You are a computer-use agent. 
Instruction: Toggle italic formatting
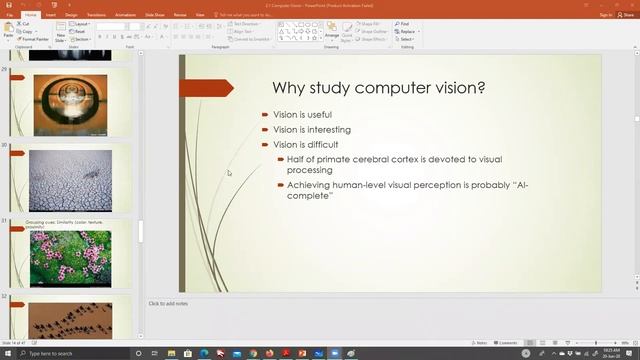click(107, 37)
